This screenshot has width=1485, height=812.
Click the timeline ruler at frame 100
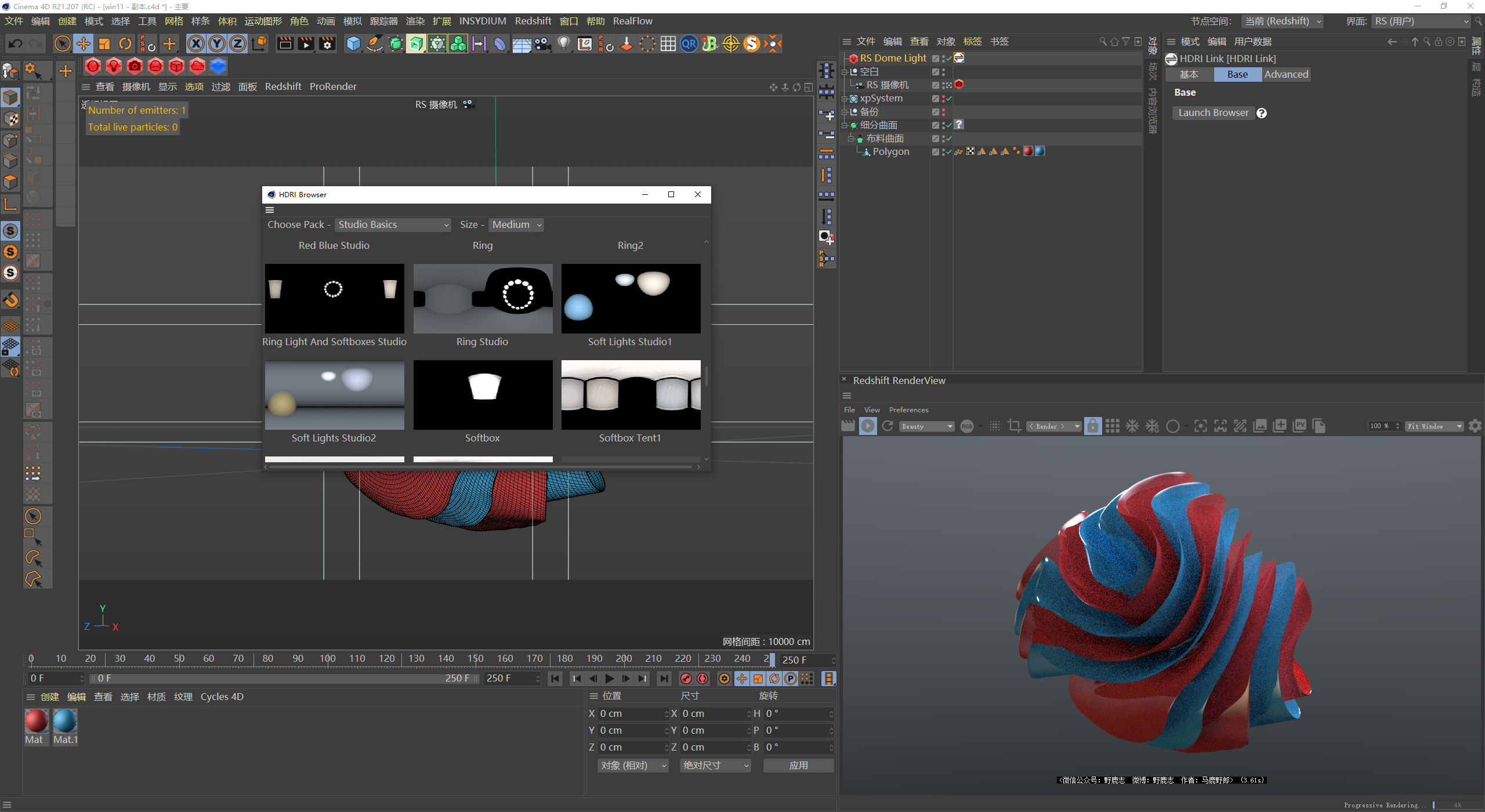pyautogui.click(x=328, y=659)
